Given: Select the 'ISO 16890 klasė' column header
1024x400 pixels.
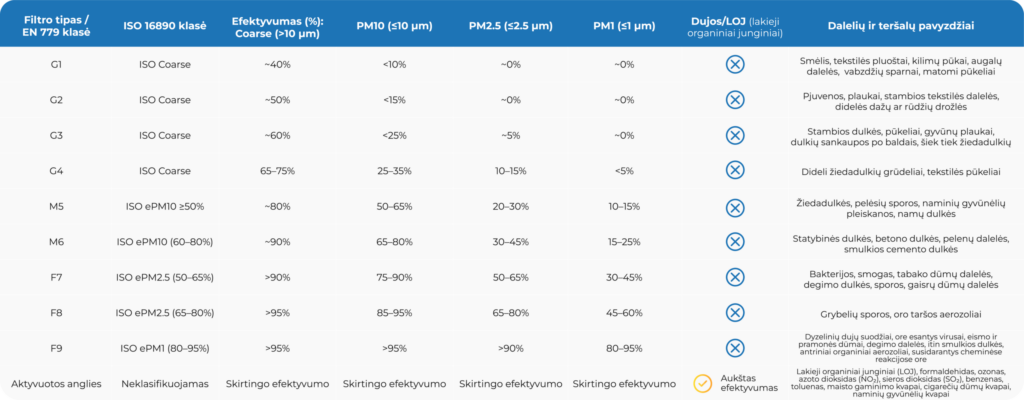Looking at the screenshot, I should 165,24.
